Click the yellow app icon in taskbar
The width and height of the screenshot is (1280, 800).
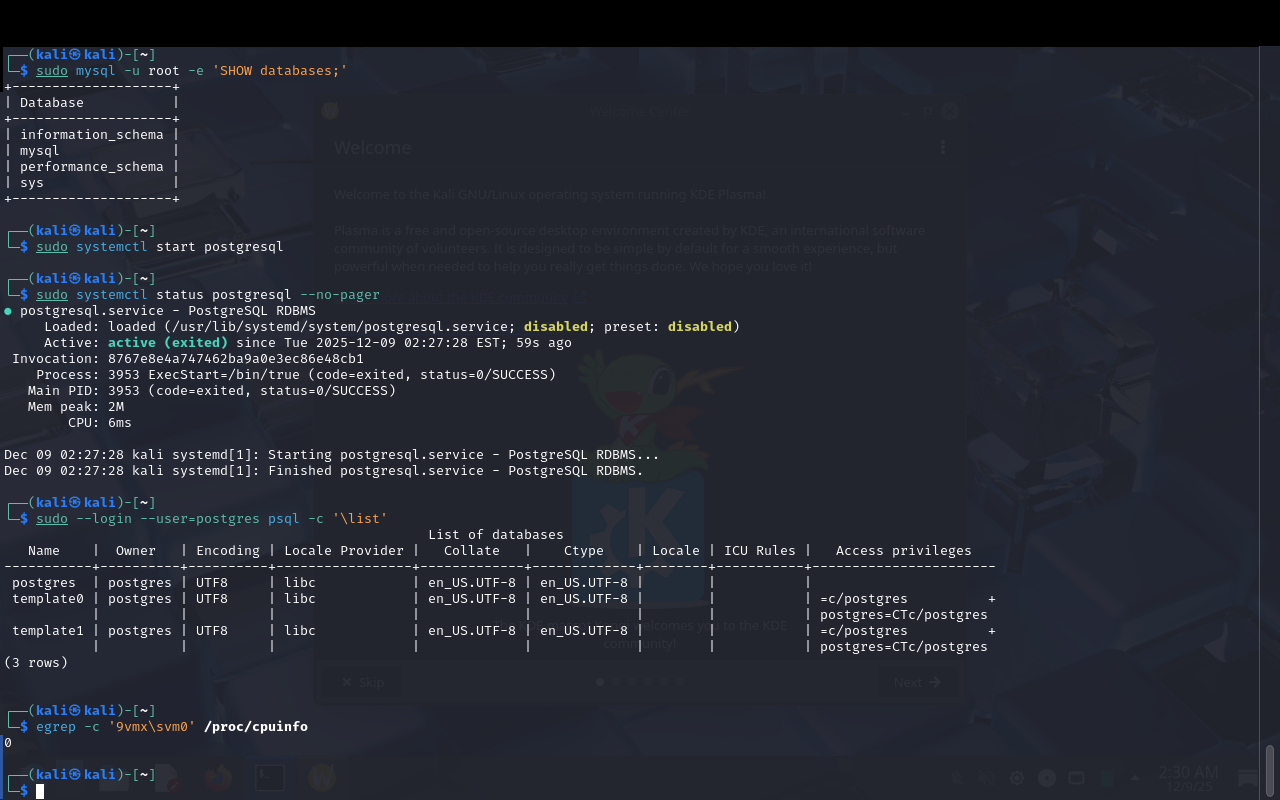coord(321,778)
